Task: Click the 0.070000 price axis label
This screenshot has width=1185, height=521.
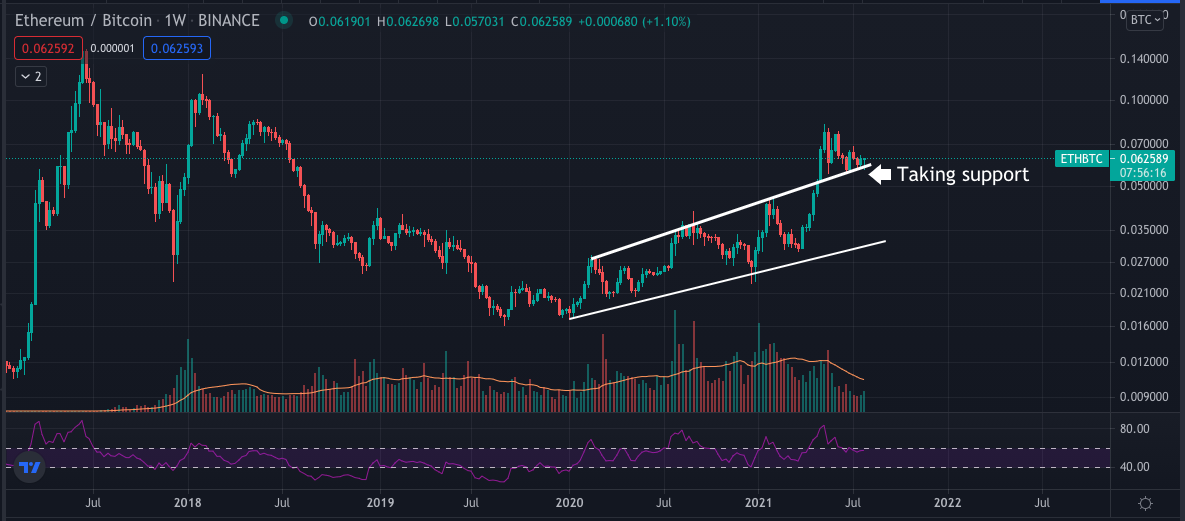Action: pyautogui.click(x=1144, y=143)
